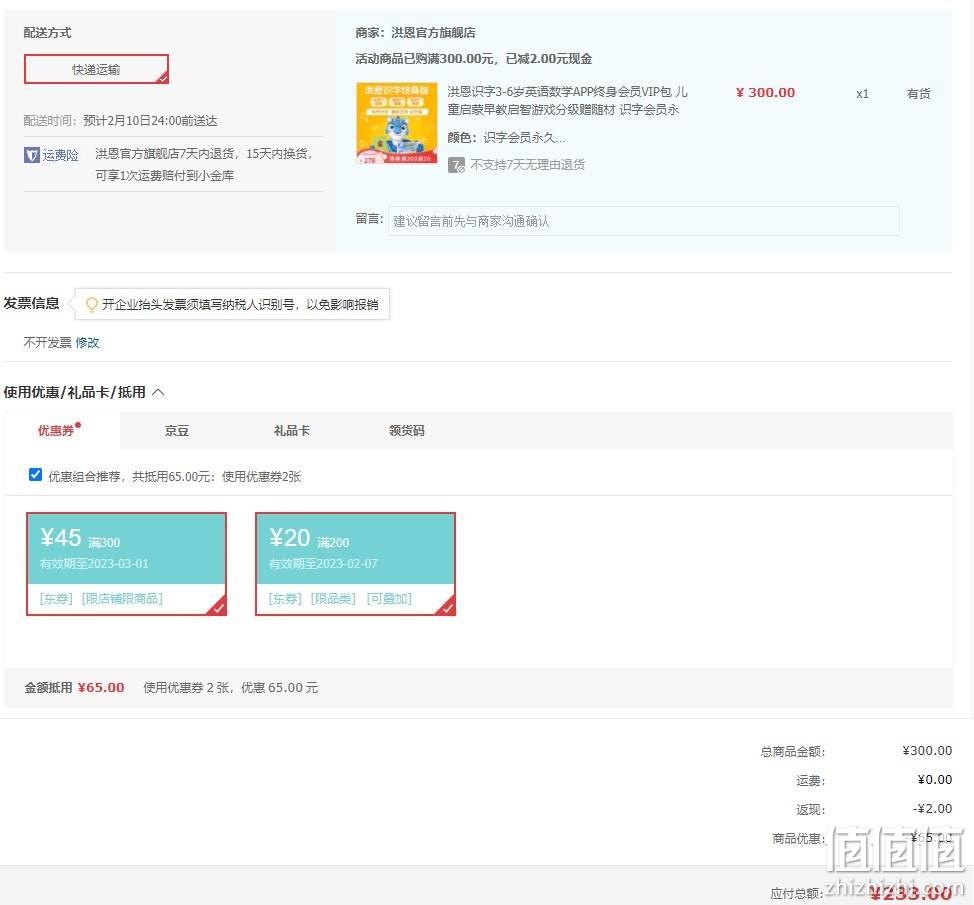Click the 预计2月10日24:00前送达 delivery time
The width and height of the screenshot is (974, 905).
[150, 121]
